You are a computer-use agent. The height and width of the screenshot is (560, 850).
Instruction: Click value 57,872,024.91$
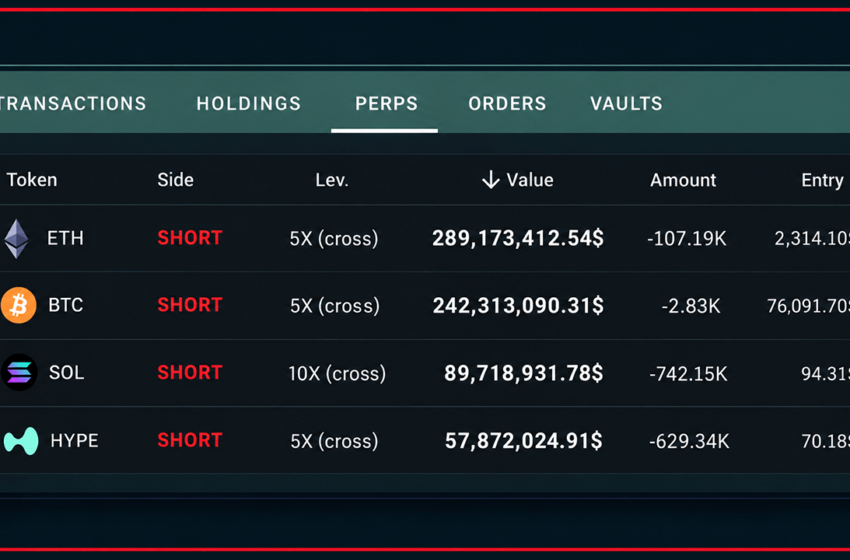[x=524, y=441]
